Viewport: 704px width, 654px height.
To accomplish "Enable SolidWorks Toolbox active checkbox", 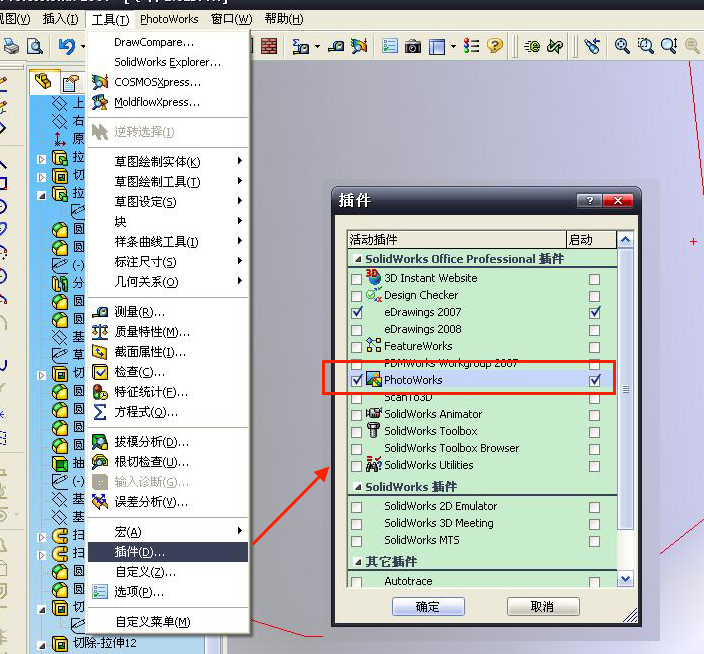I will 356,432.
